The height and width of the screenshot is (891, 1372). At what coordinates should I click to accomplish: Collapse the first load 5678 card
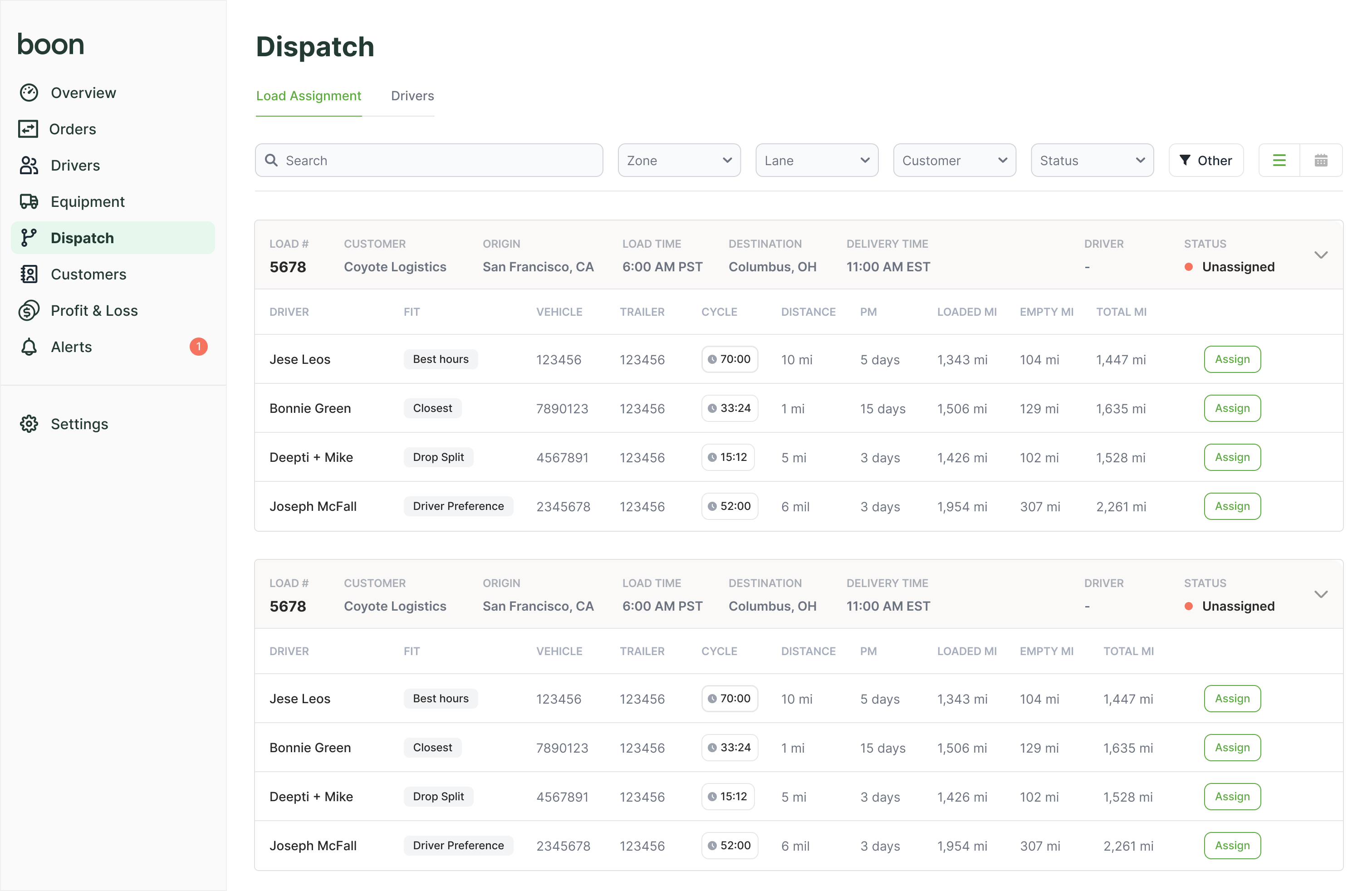[x=1321, y=255]
